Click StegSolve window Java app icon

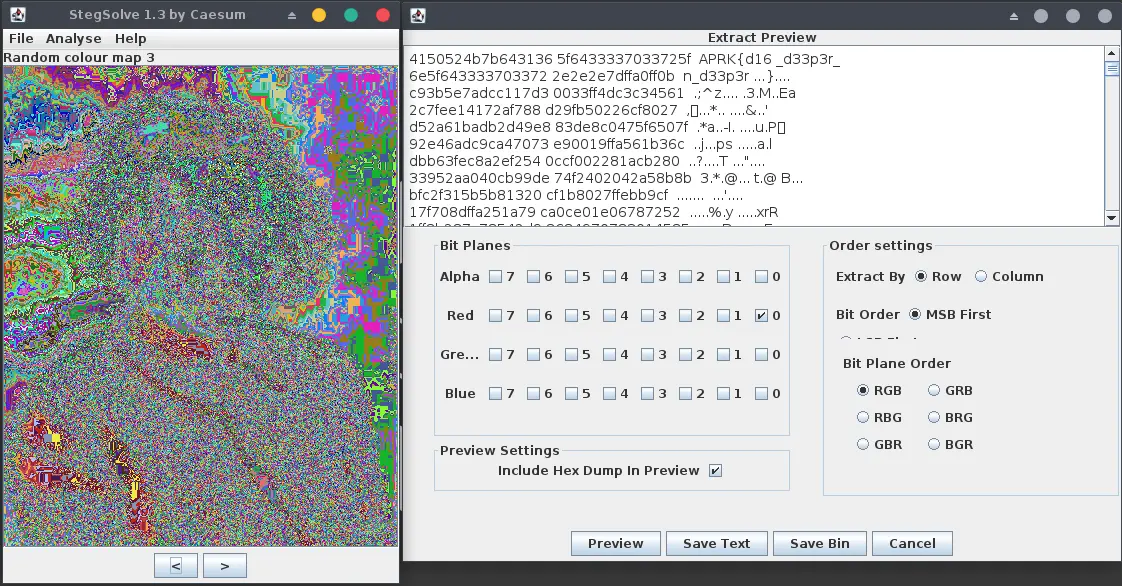click(x=17, y=14)
